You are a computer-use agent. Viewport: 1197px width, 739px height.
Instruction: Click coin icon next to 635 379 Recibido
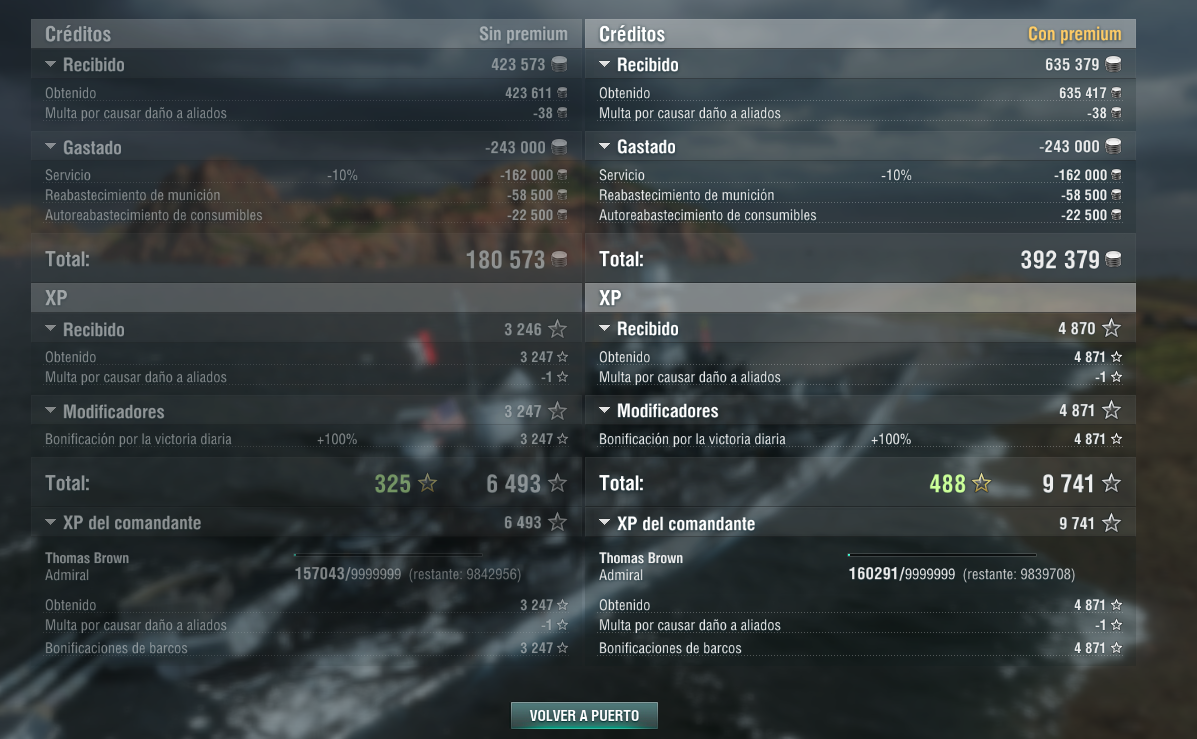click(1114, 64)
